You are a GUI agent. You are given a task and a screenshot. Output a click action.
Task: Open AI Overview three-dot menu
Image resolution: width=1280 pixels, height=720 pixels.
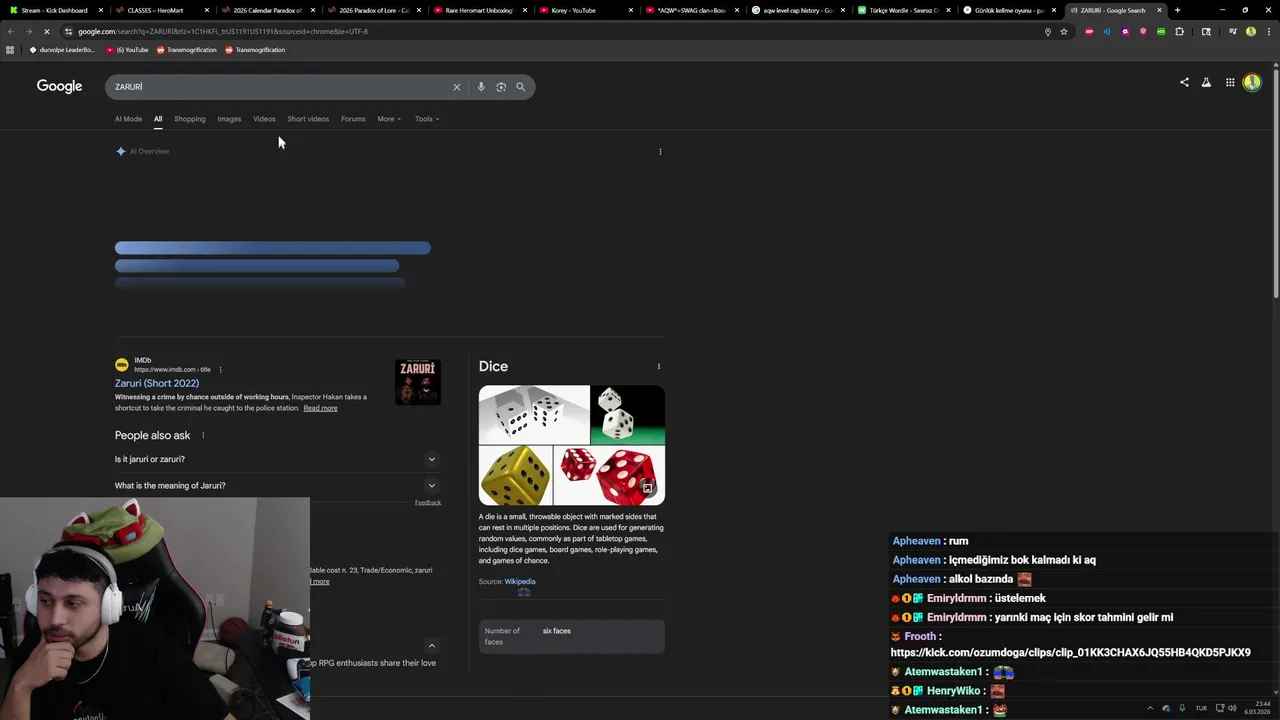pos(660,152)
